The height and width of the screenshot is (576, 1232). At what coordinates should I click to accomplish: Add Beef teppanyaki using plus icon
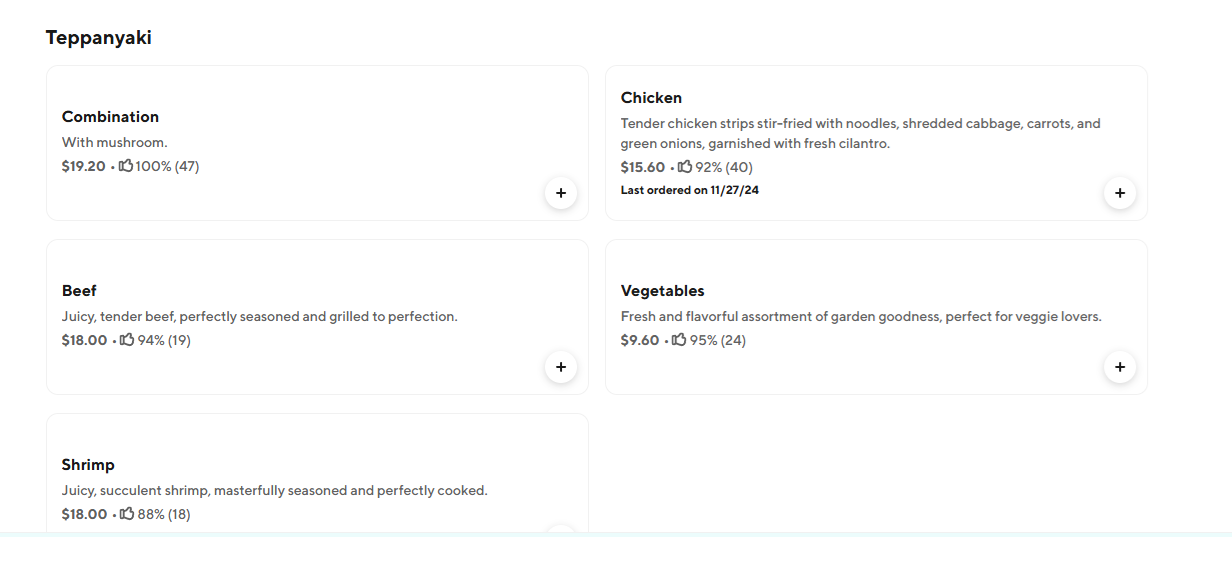(560, 367)
